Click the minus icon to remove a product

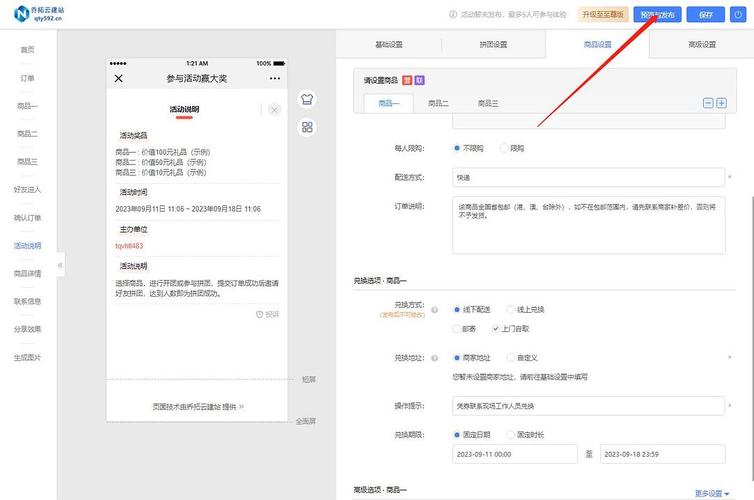[708, 103]
